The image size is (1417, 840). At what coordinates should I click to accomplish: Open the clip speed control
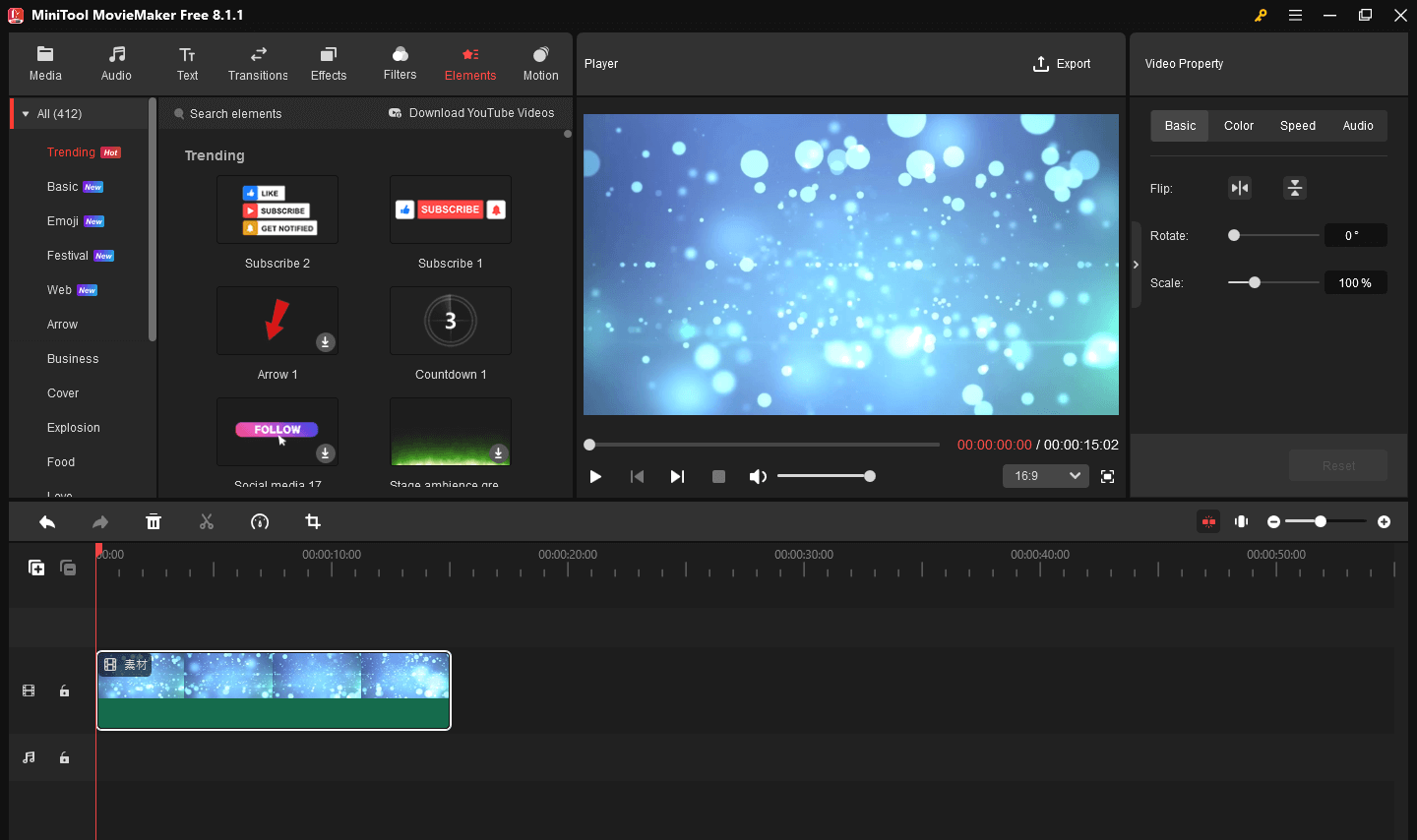260,522
